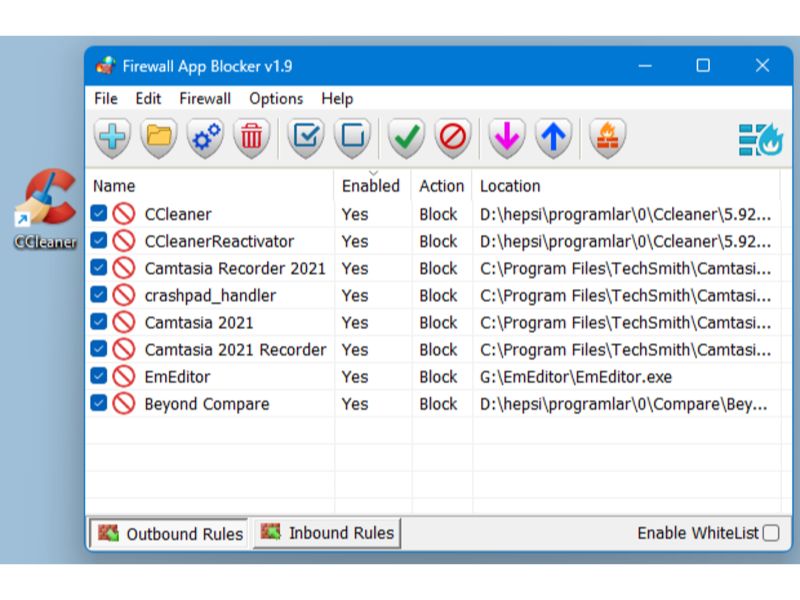This screenshot has height=600, width=800.
Task: Click the Firewall App Blocker title bar icon
Action: 106,66
